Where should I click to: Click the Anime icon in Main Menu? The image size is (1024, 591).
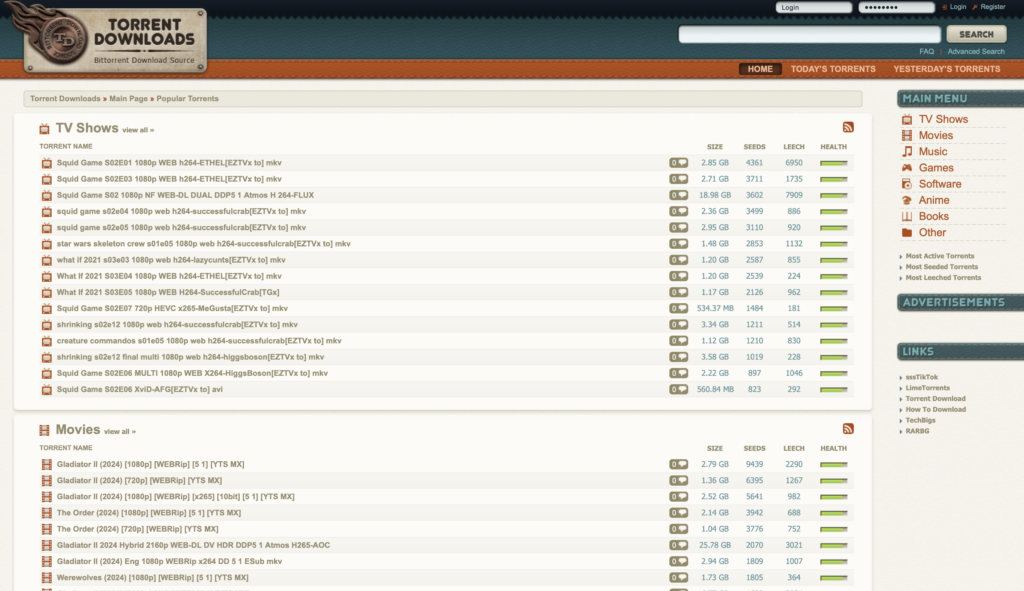click(906, 200)
